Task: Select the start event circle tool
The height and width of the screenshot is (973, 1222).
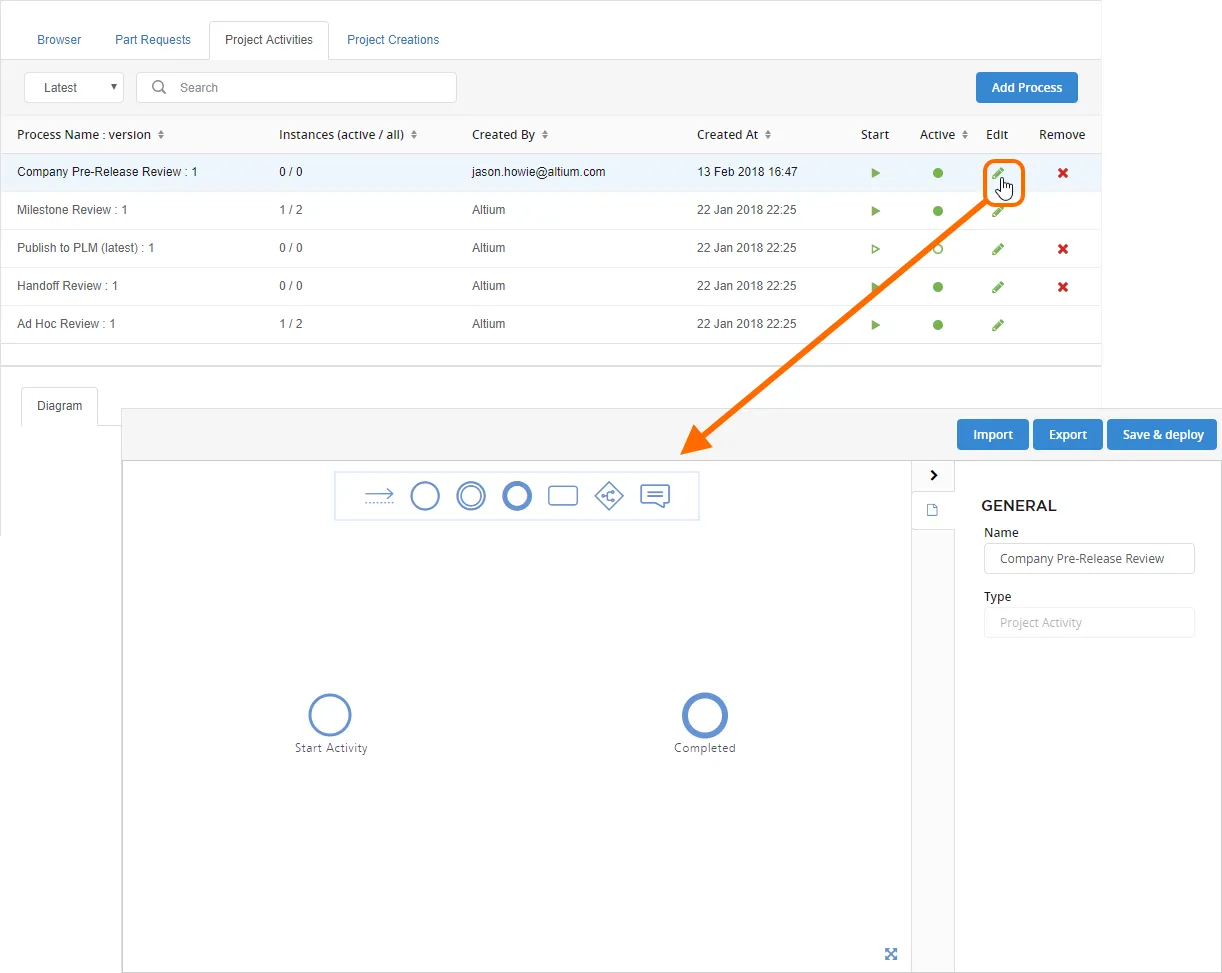Action: [425, 496]
